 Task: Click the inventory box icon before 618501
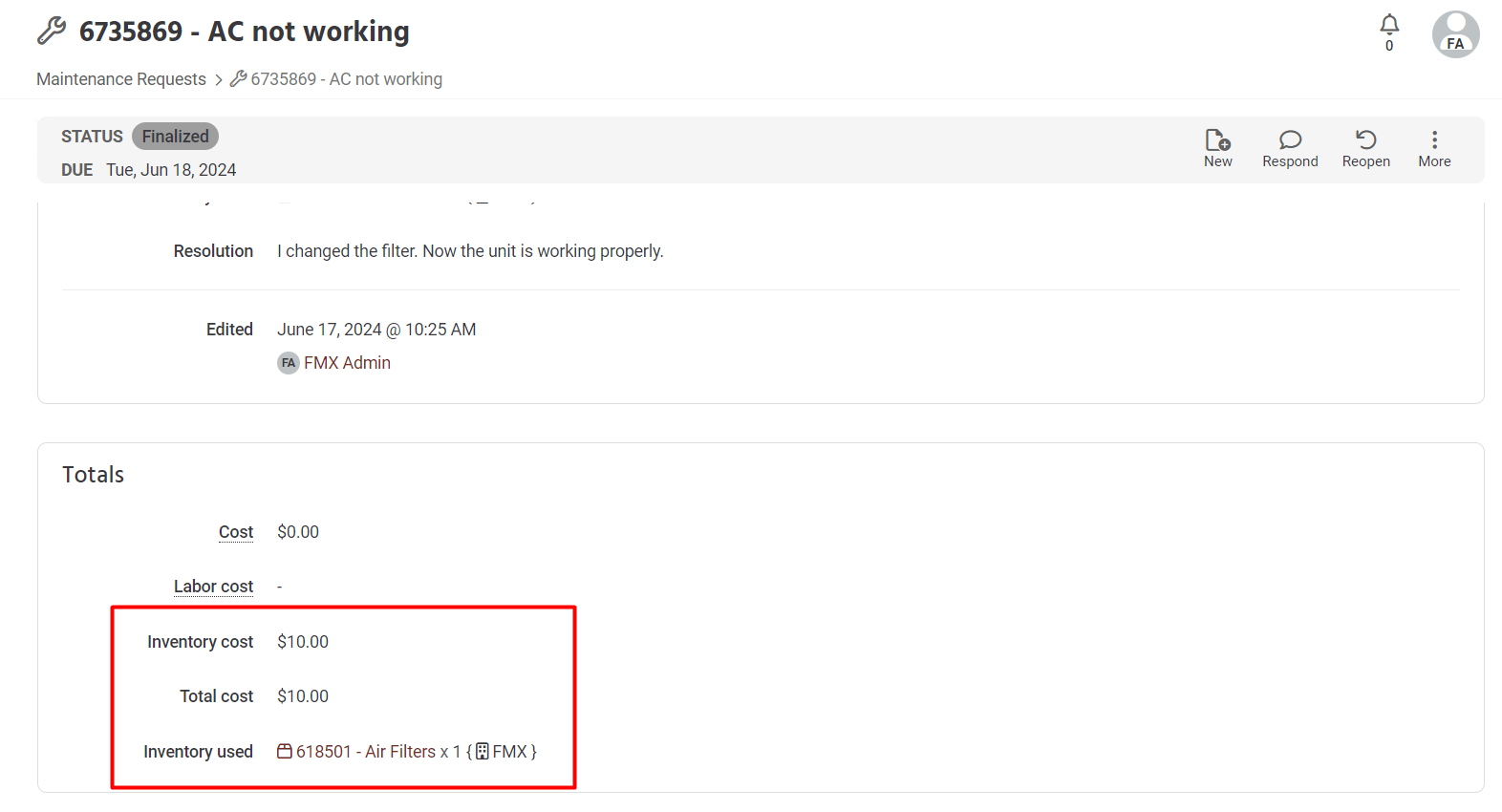(285, 752)
